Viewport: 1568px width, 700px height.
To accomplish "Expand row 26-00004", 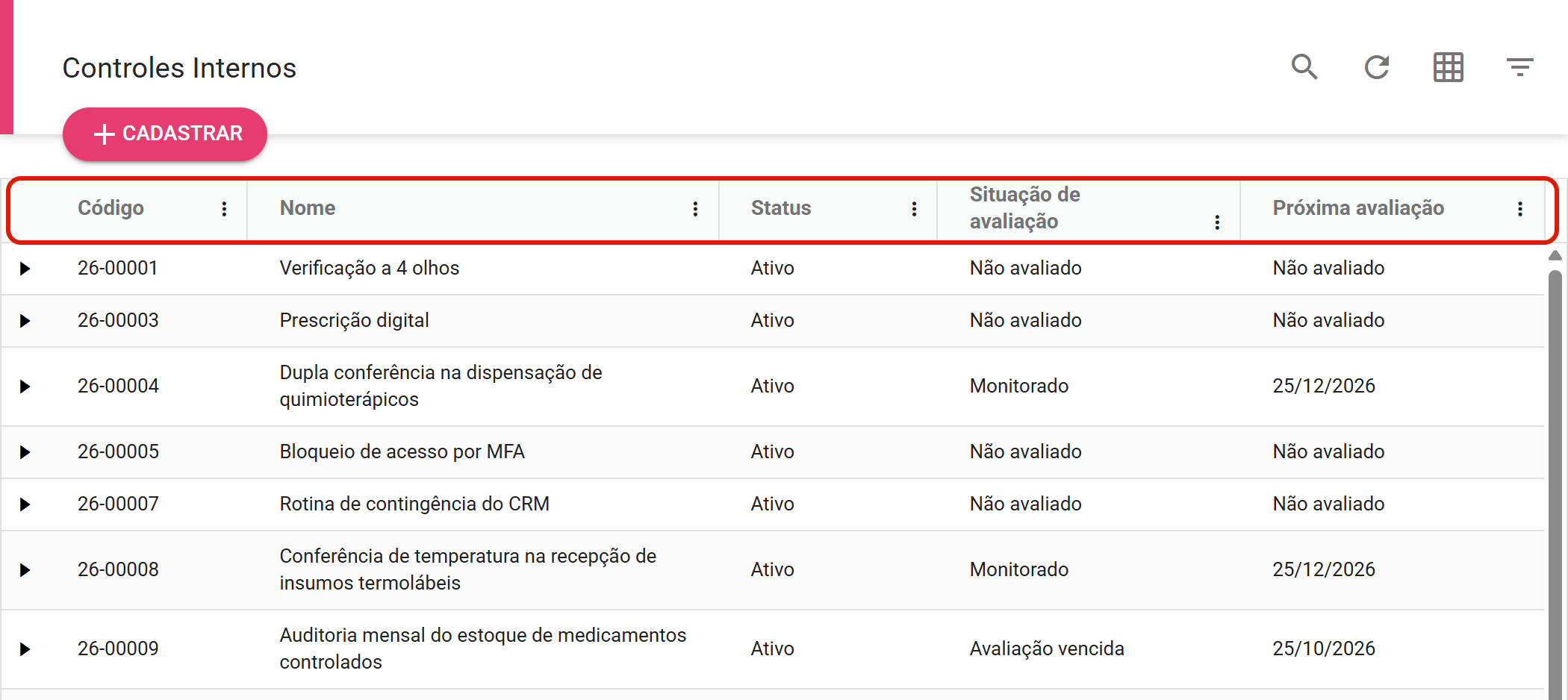I will coord(25,387).
